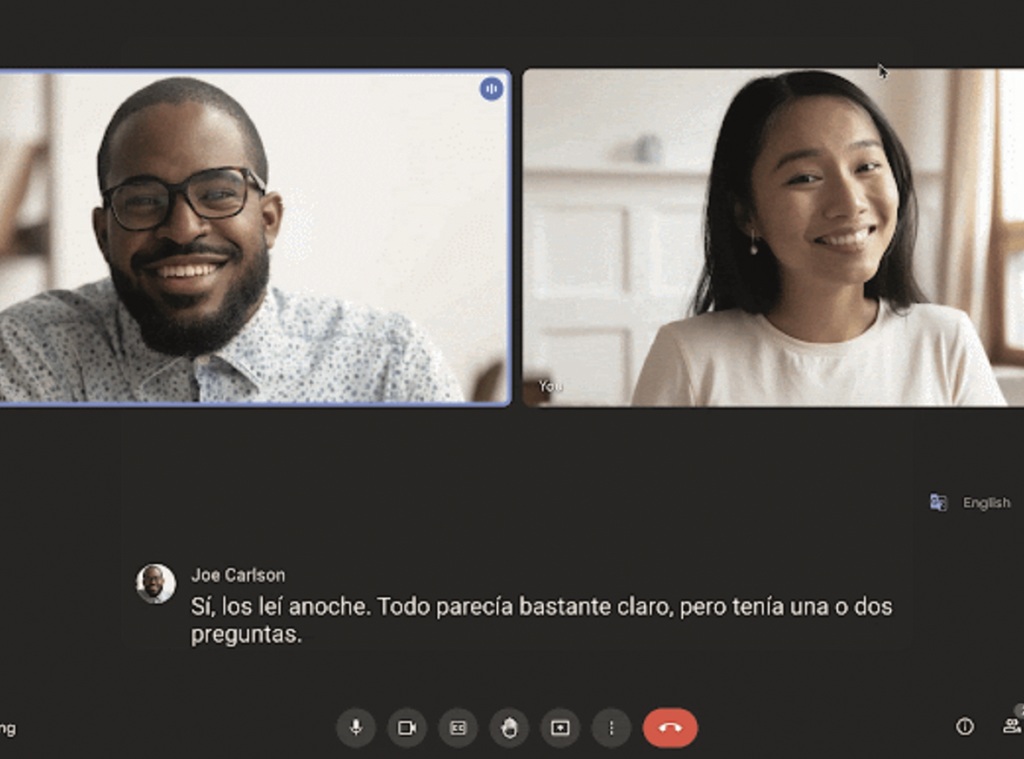Click the truncated meeting name at bottom-left

[x=8, y=729]
